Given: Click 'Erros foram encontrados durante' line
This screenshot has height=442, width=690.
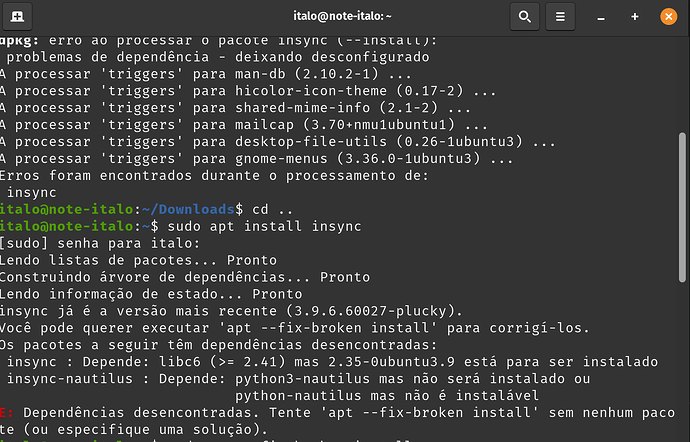Looking at the screenshot, I should (x=214, y=176).
